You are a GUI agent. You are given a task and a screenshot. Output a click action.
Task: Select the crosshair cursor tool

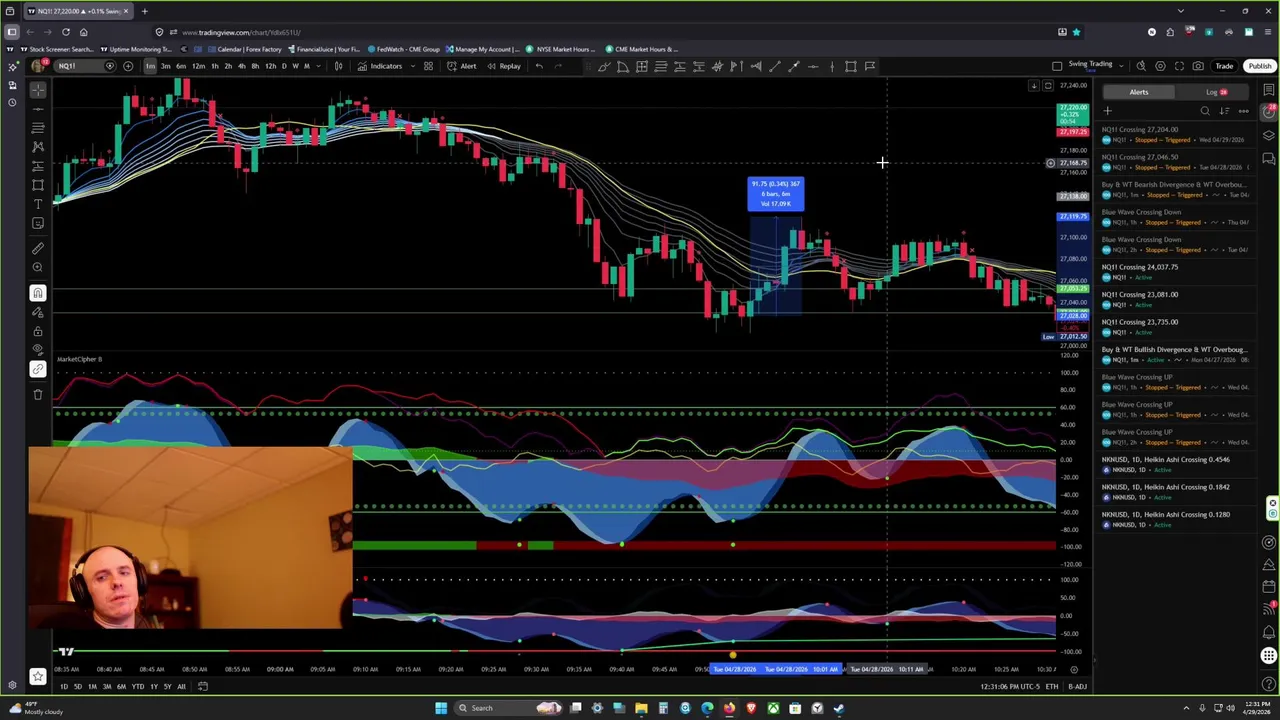(38, 89)
